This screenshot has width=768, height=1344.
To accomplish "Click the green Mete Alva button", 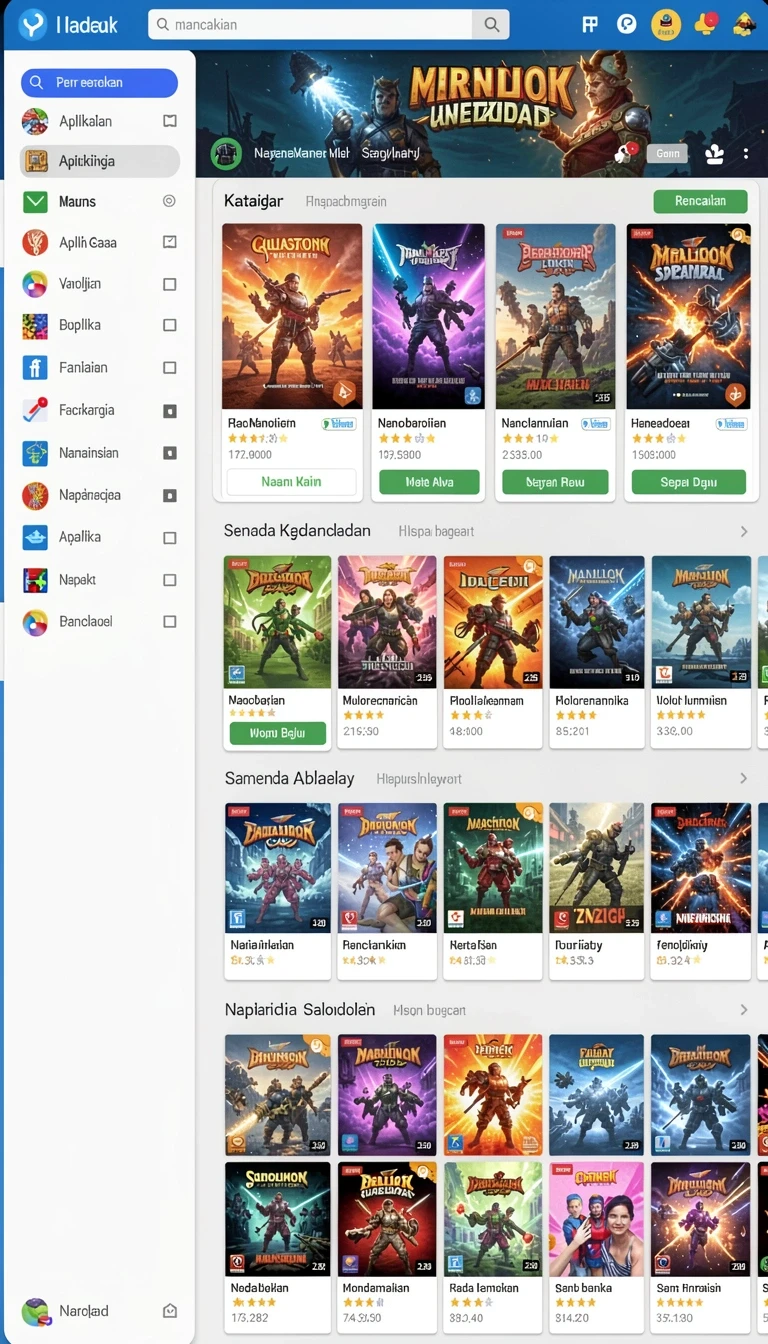I will coord(429,482).
